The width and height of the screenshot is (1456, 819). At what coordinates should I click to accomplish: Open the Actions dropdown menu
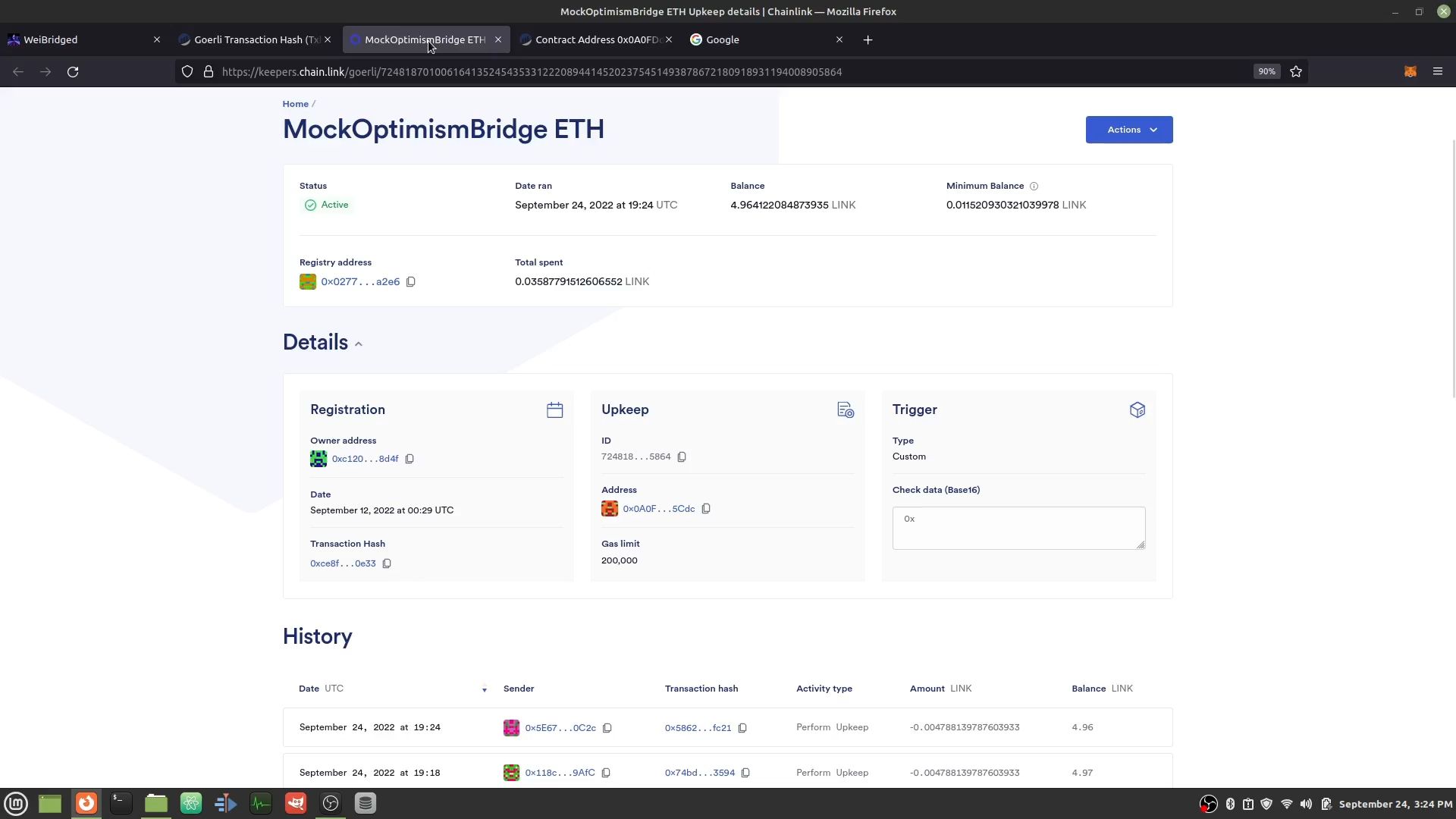tap(1129, 130)
